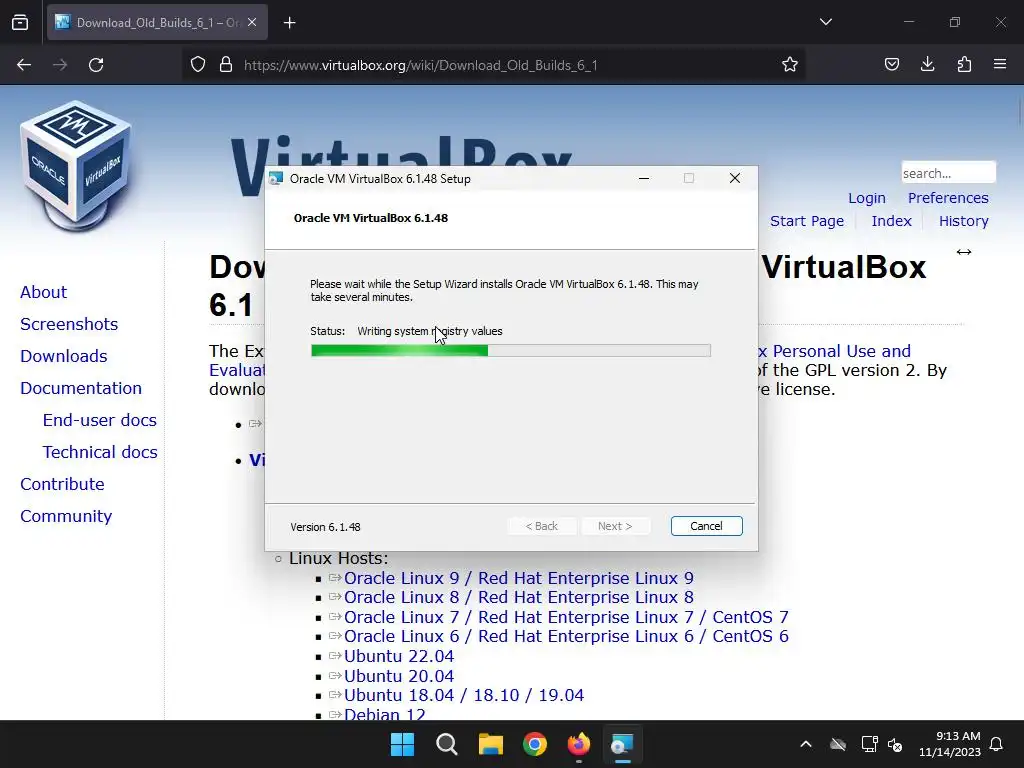
Task: Open the Login link
Action: click(867, 198)
